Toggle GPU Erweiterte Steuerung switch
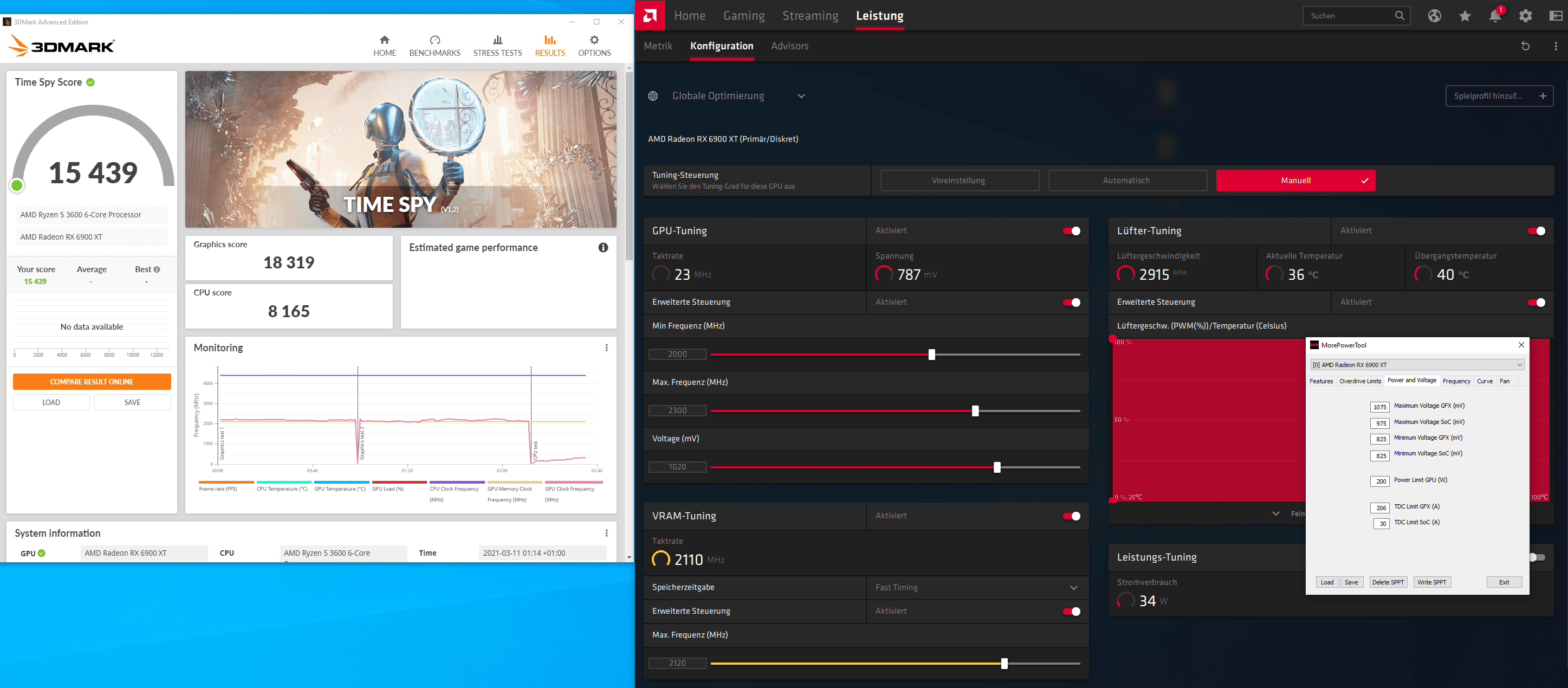Image resolution: width=1568 pixels, height=688 pixels. [x=1071, y=303]
